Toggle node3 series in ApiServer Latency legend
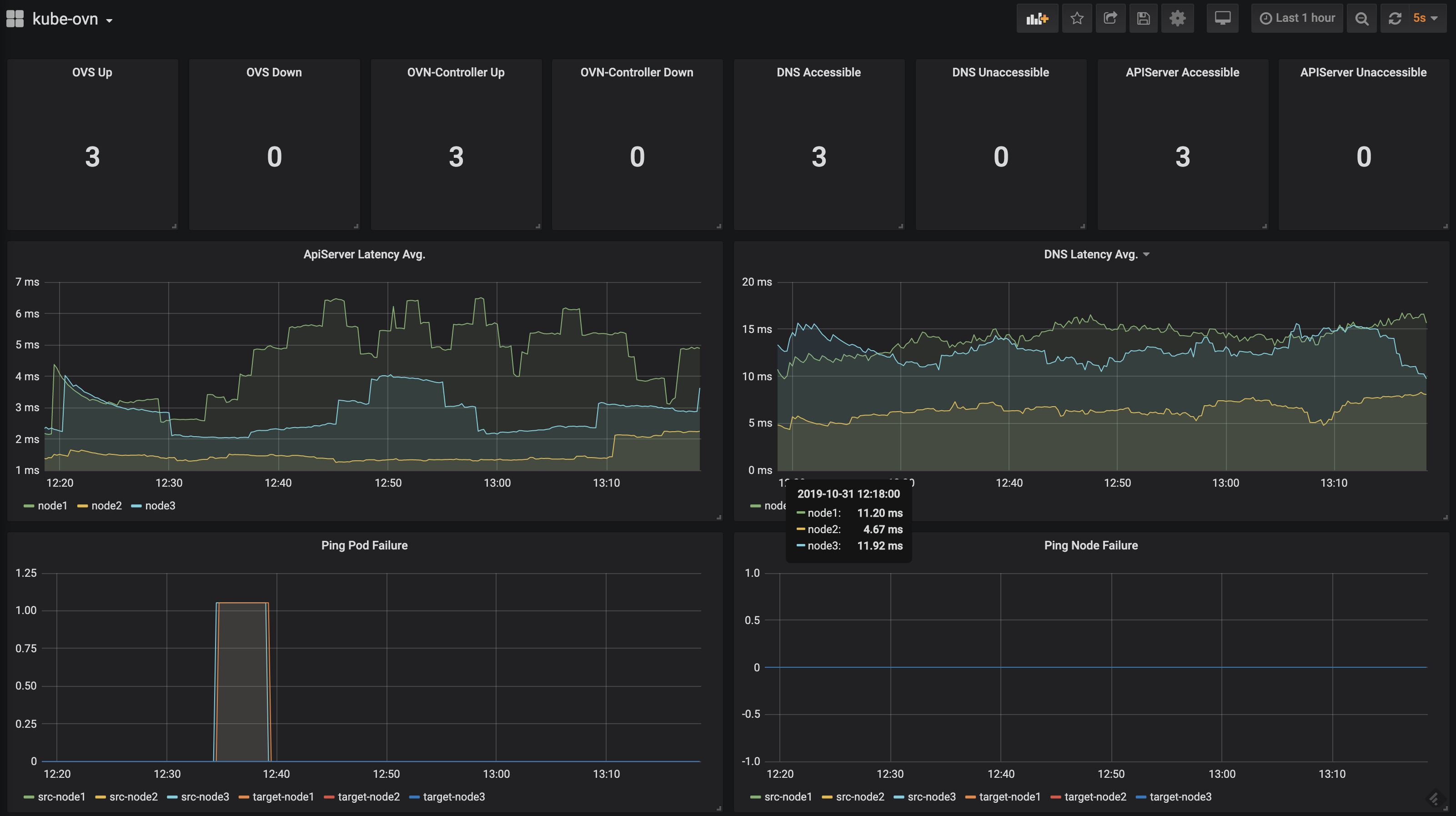 pyautogui.click(x=160, y=505)
